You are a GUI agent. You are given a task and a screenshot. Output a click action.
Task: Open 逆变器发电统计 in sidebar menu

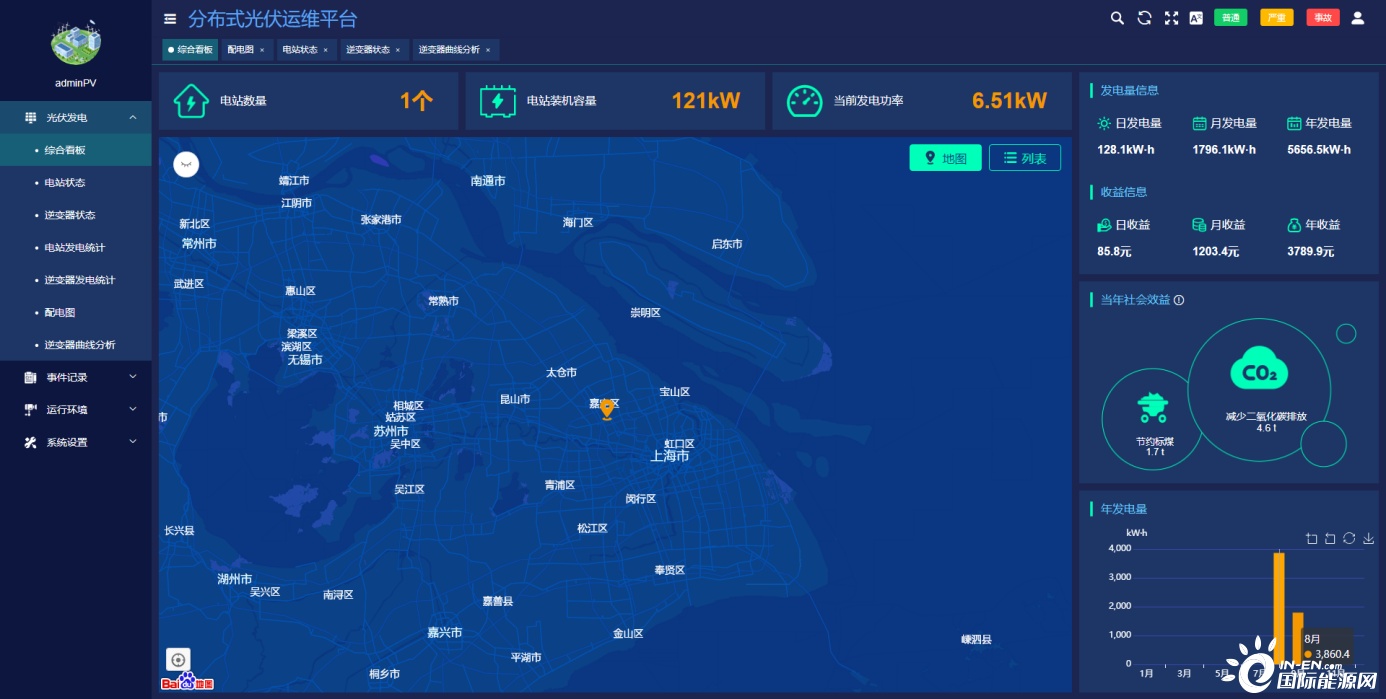[x=80, y=280]
